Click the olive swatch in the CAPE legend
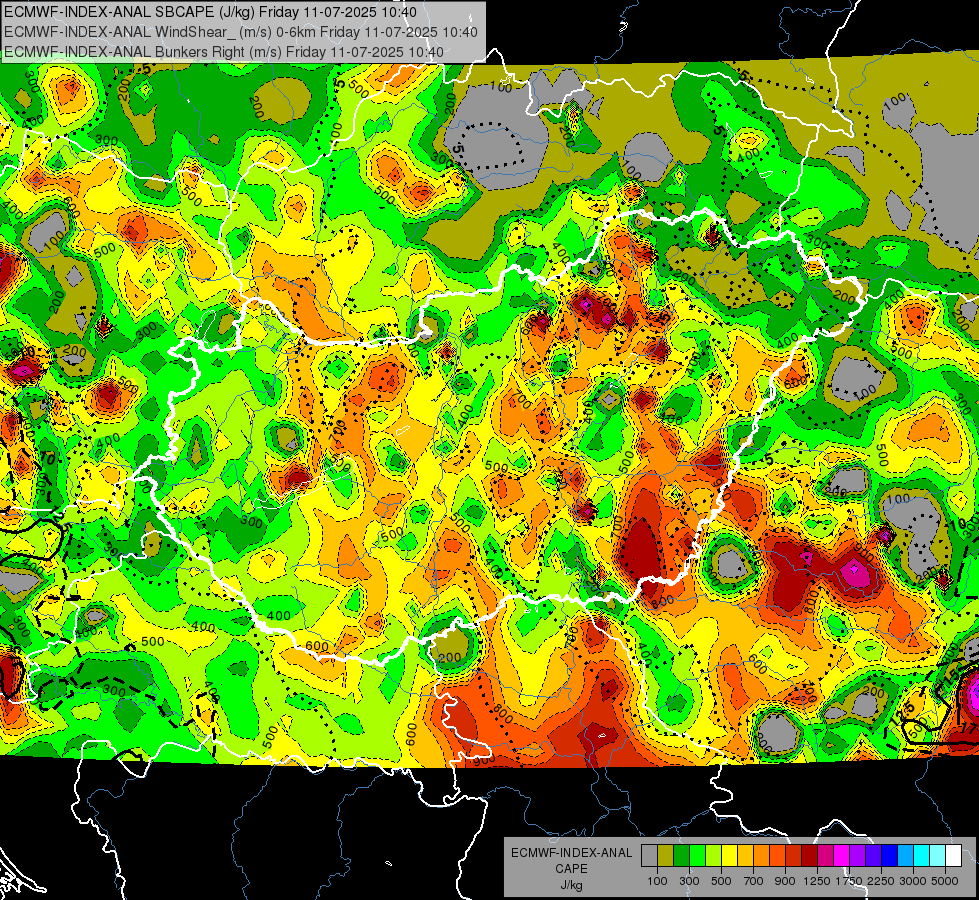The width and height of the screenshot is (979, 900). (666, 855)
